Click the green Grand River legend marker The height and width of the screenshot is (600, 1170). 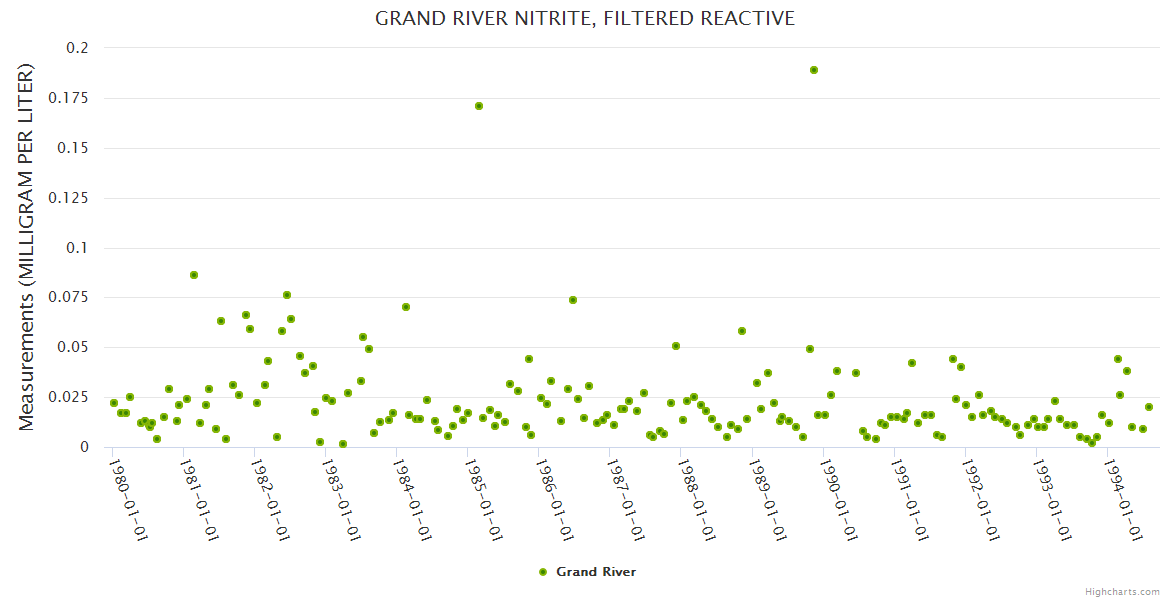[543, 572]
